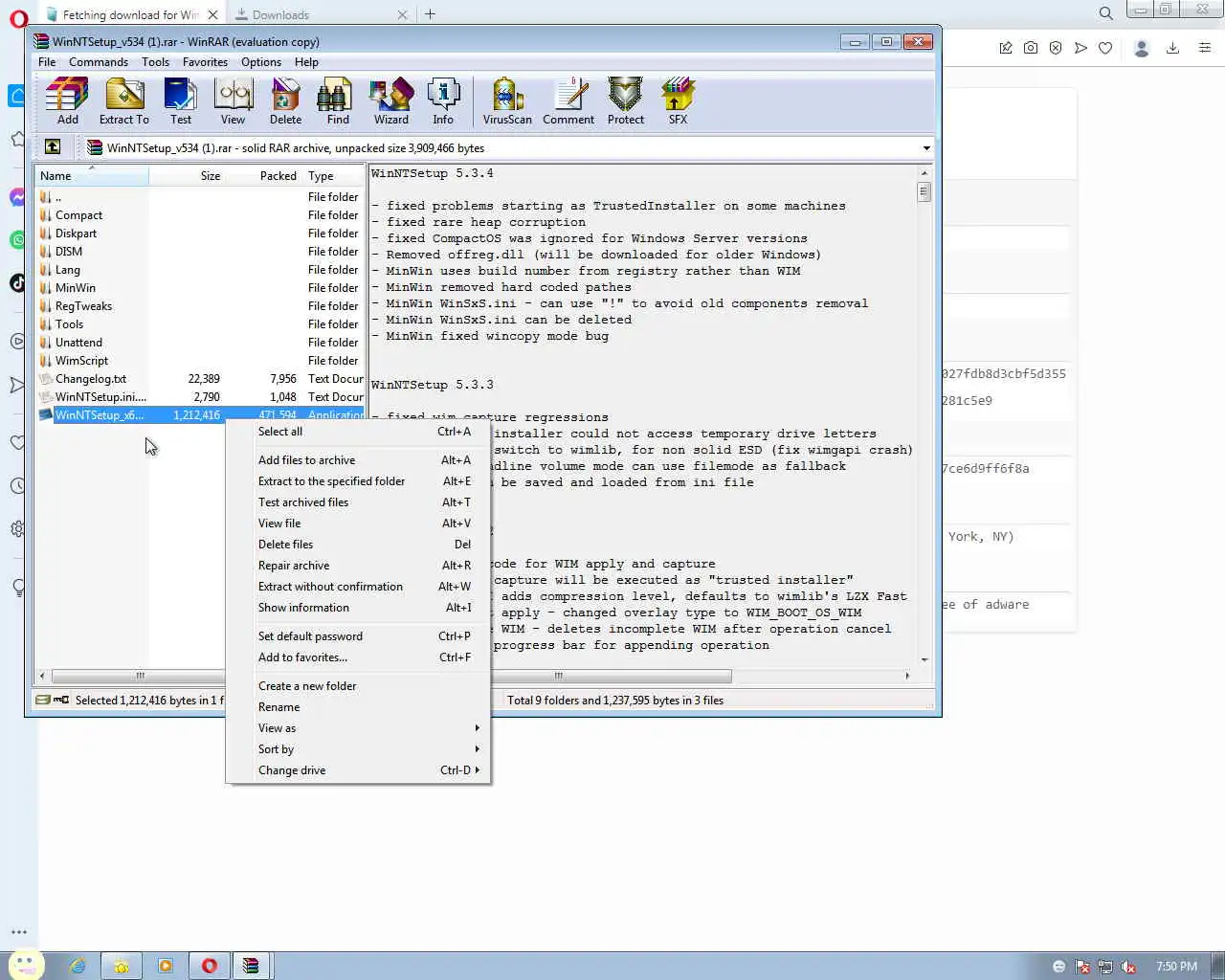
Task: Open Opera easy setup menu icon
Action: coord(1205,48)
